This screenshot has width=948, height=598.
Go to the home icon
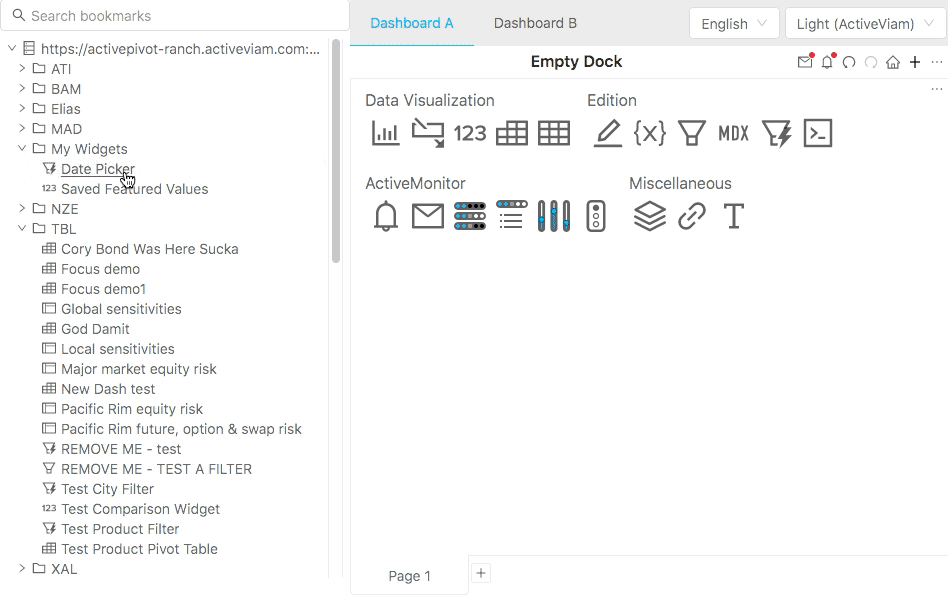892,62
